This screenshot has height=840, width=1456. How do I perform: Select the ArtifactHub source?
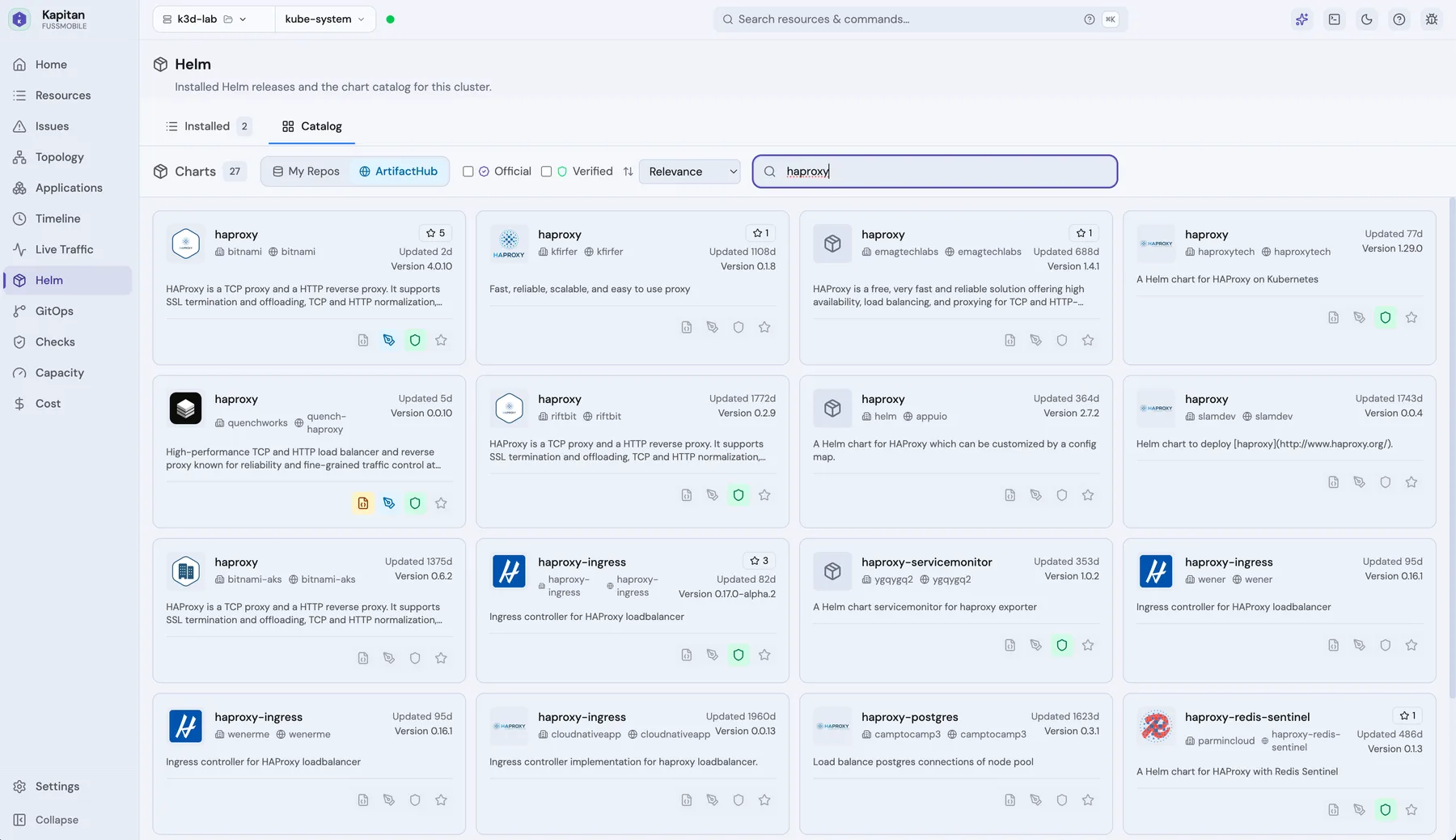399,172
